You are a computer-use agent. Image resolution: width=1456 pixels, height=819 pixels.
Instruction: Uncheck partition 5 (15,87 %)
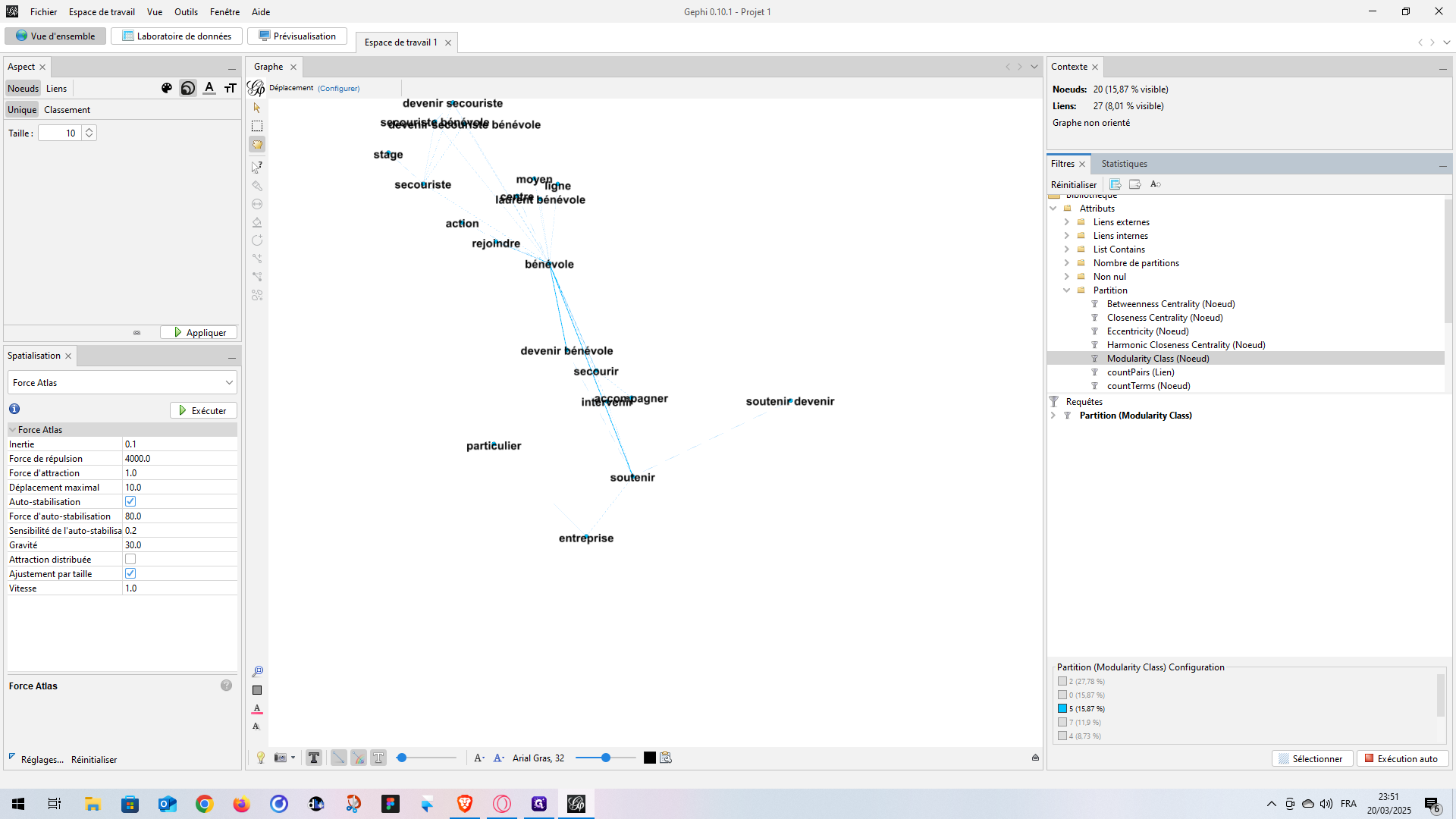tap(1062, 708)
